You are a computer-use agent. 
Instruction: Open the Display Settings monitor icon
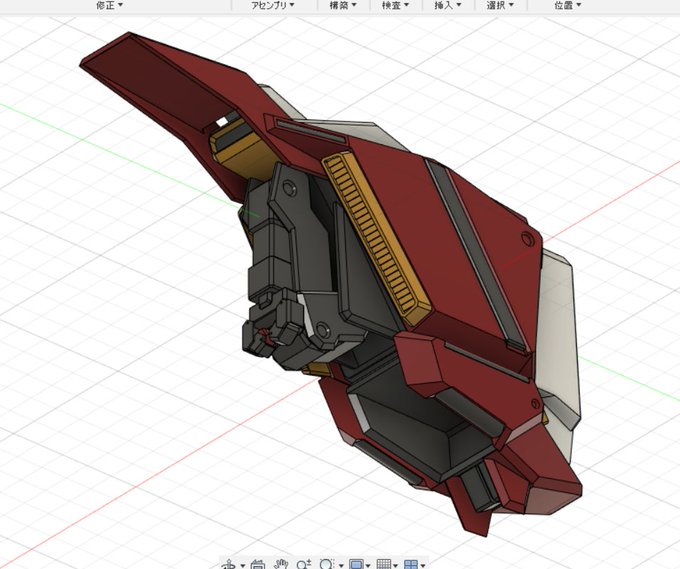click(x=356, y=565)
